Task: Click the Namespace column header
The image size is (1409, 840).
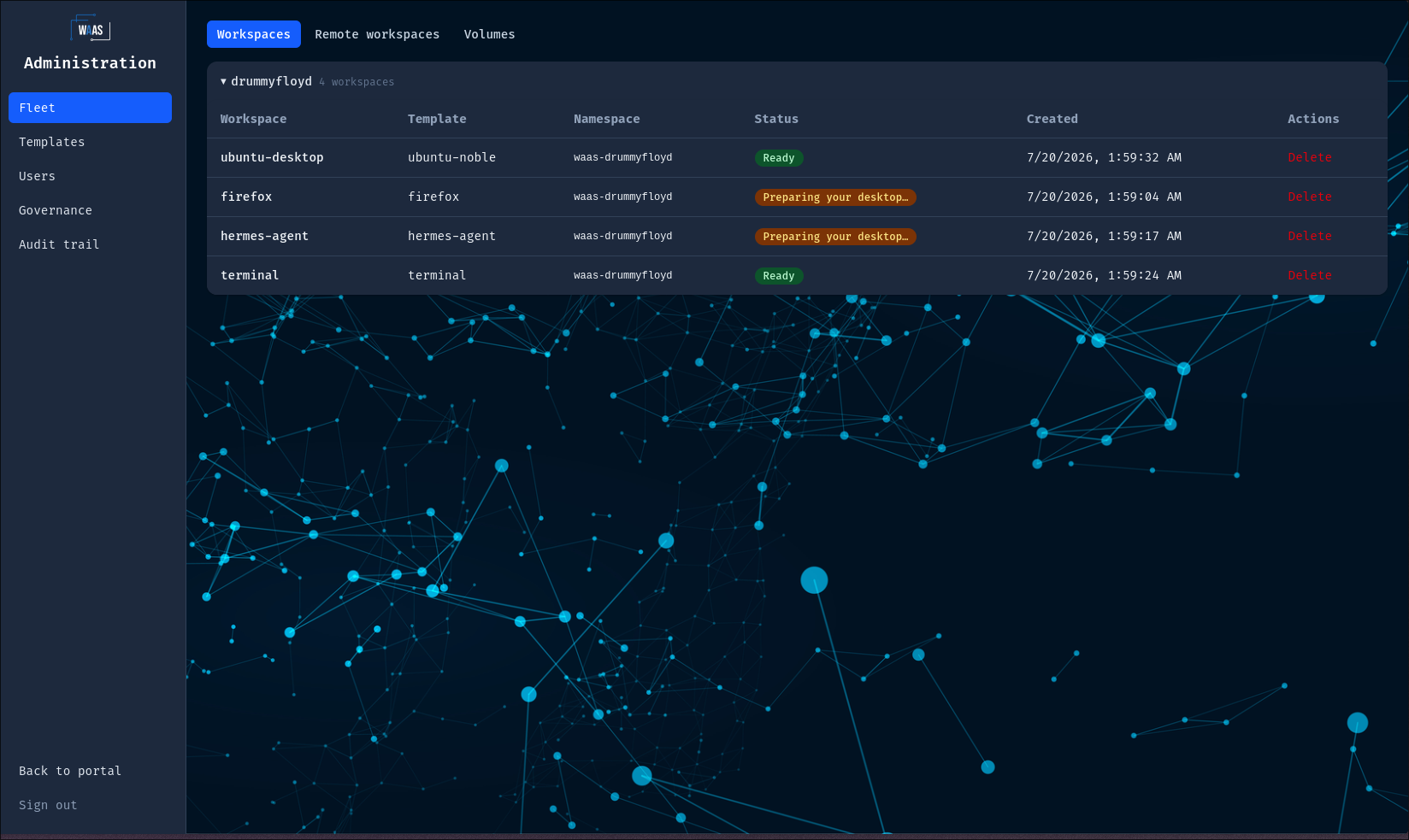Action: click(x=607, y=119)
